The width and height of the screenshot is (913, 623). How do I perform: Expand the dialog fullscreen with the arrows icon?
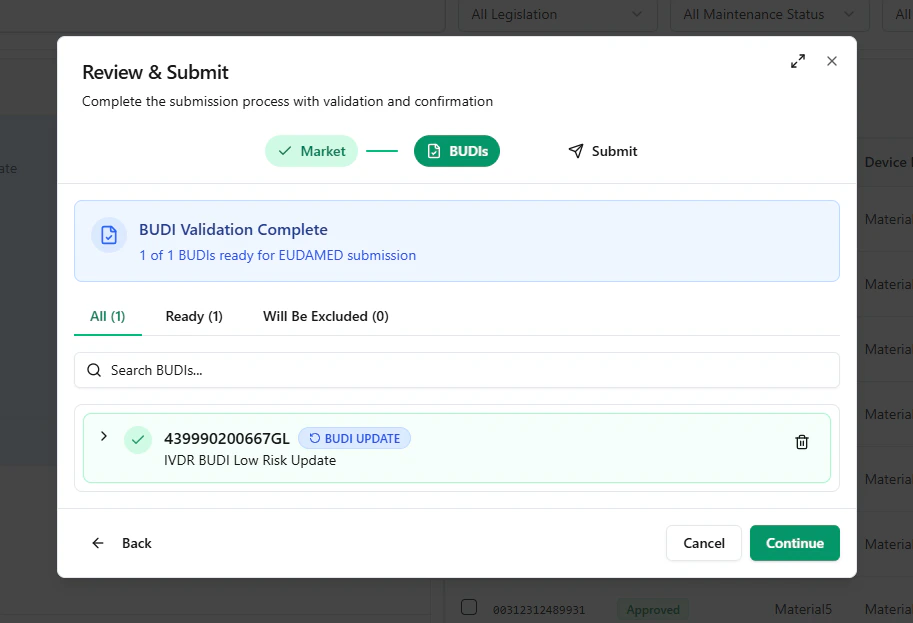click(797, 61)
